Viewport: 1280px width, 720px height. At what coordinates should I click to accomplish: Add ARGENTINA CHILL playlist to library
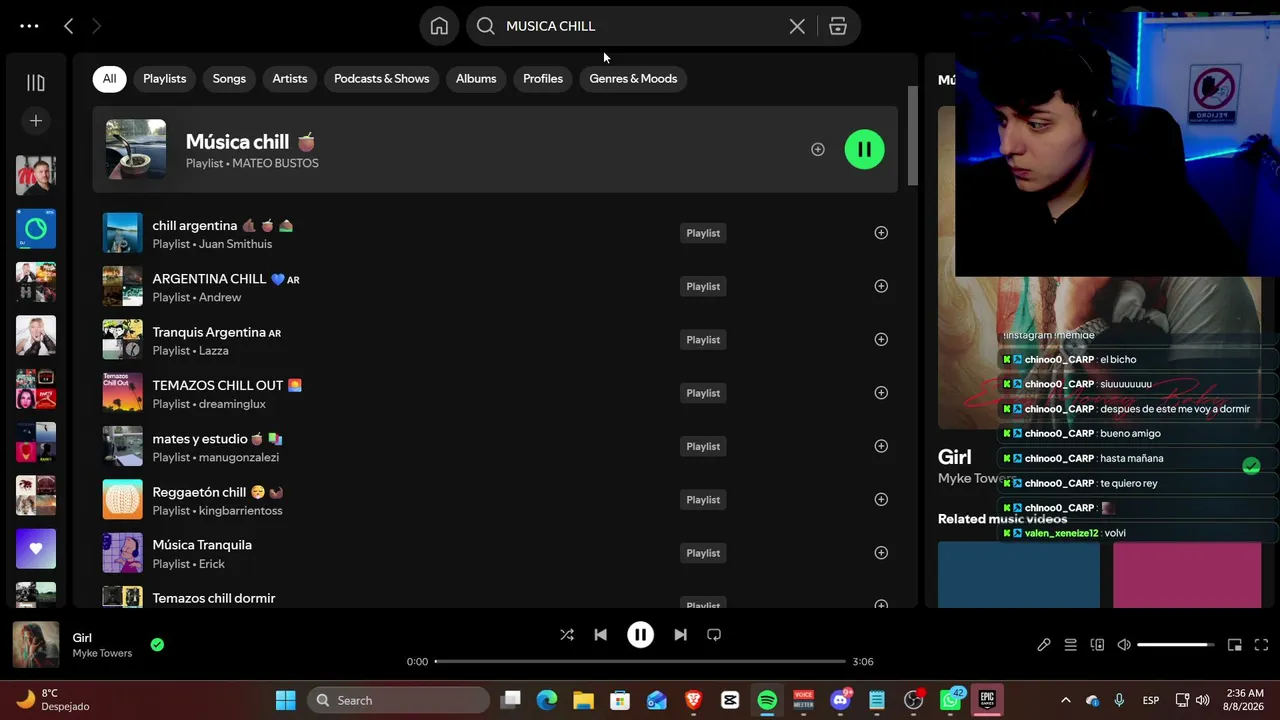point(881,286)
